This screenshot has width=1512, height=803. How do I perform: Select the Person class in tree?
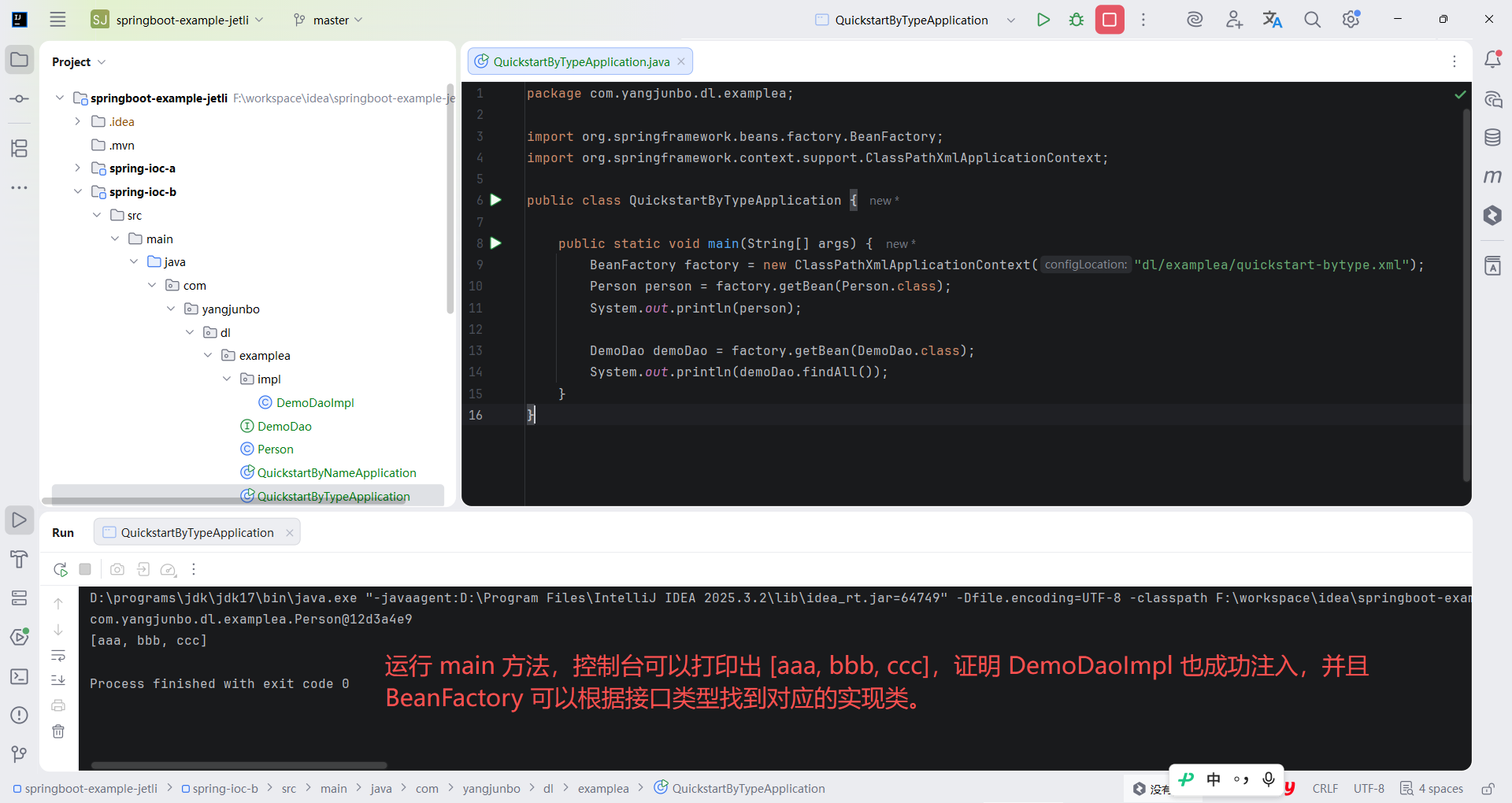276,449
